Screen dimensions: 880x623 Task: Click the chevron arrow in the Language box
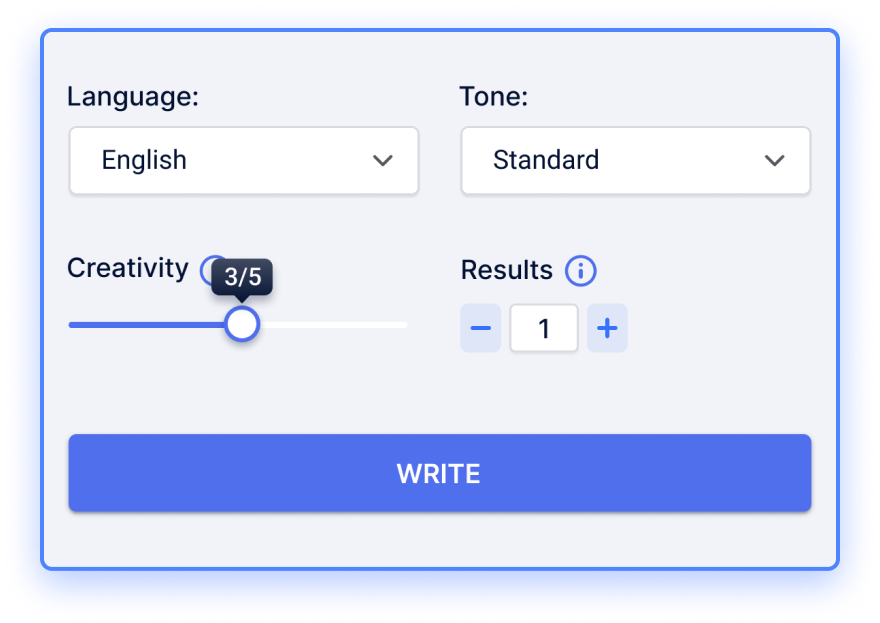[x=383, y=161]
